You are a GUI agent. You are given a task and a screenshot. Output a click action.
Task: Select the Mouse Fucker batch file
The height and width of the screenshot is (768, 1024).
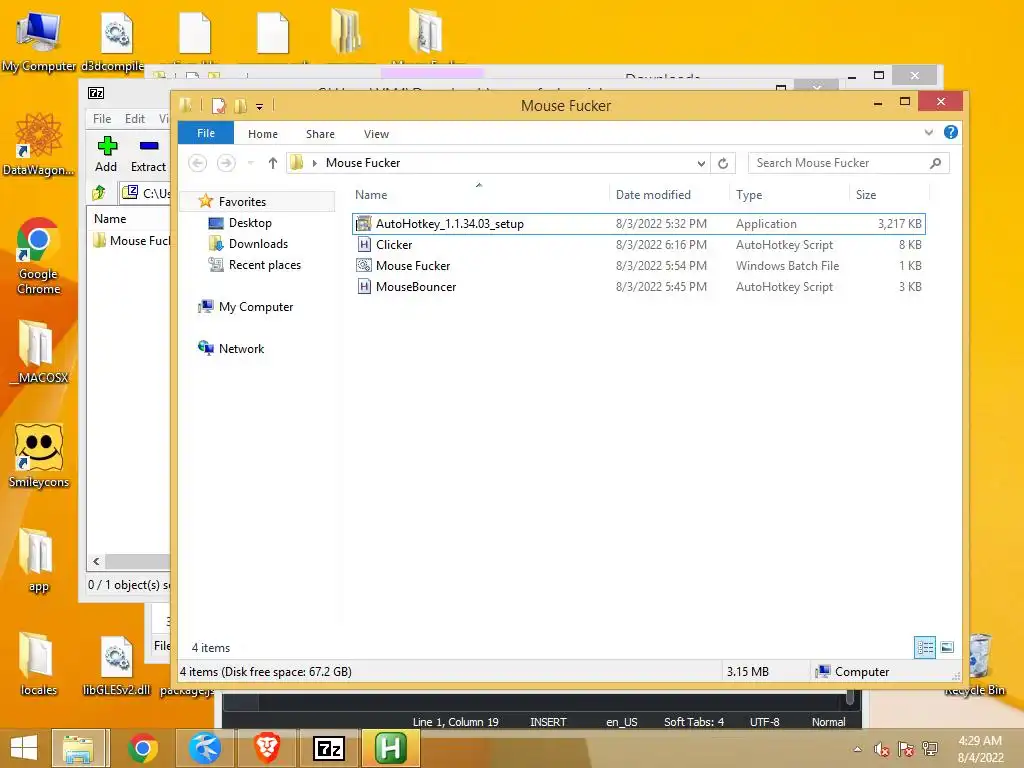coord(639,266)
